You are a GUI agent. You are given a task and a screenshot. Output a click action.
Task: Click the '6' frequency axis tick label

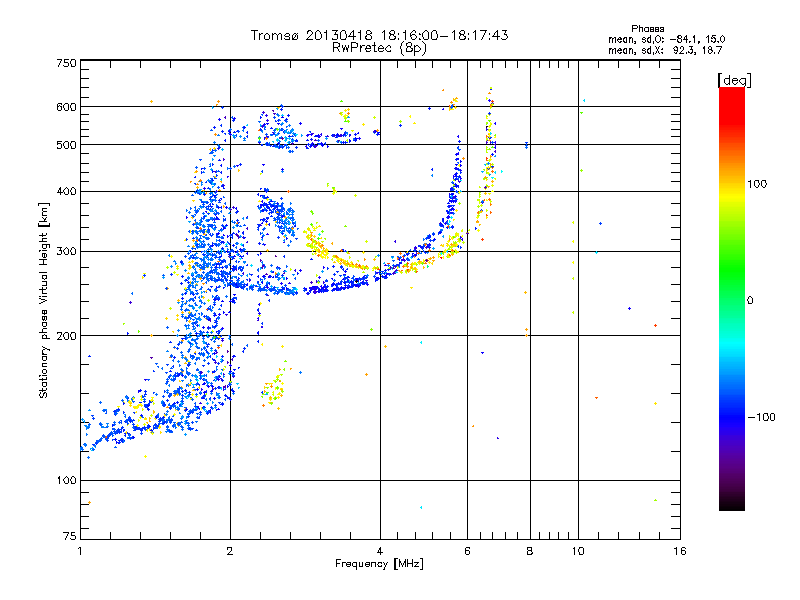pyautogui.click(x=467, y=551)
